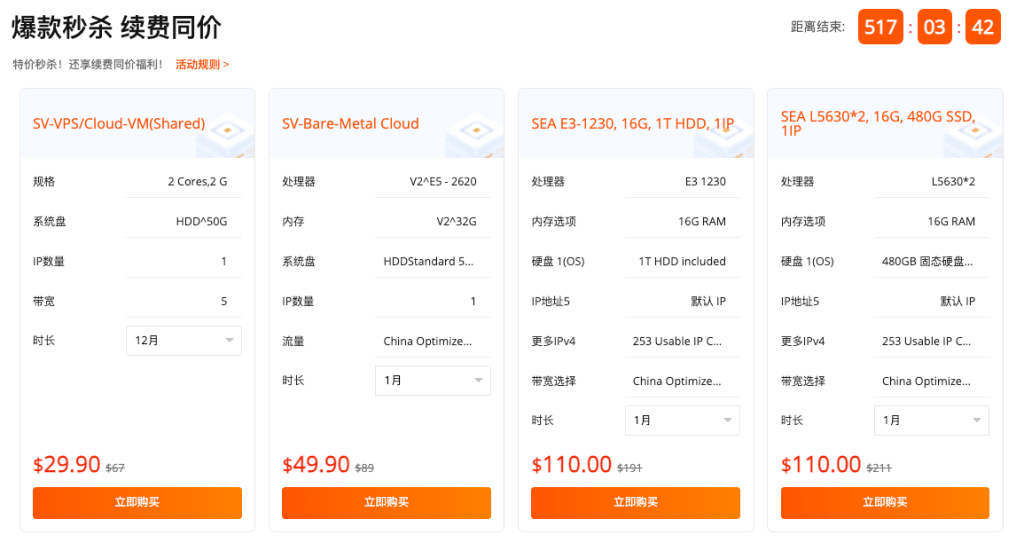This screenshot has height=543, width=1024.
Task: Click 立即购买 for the SEA E3-1230 server
Action: (635, 502)
